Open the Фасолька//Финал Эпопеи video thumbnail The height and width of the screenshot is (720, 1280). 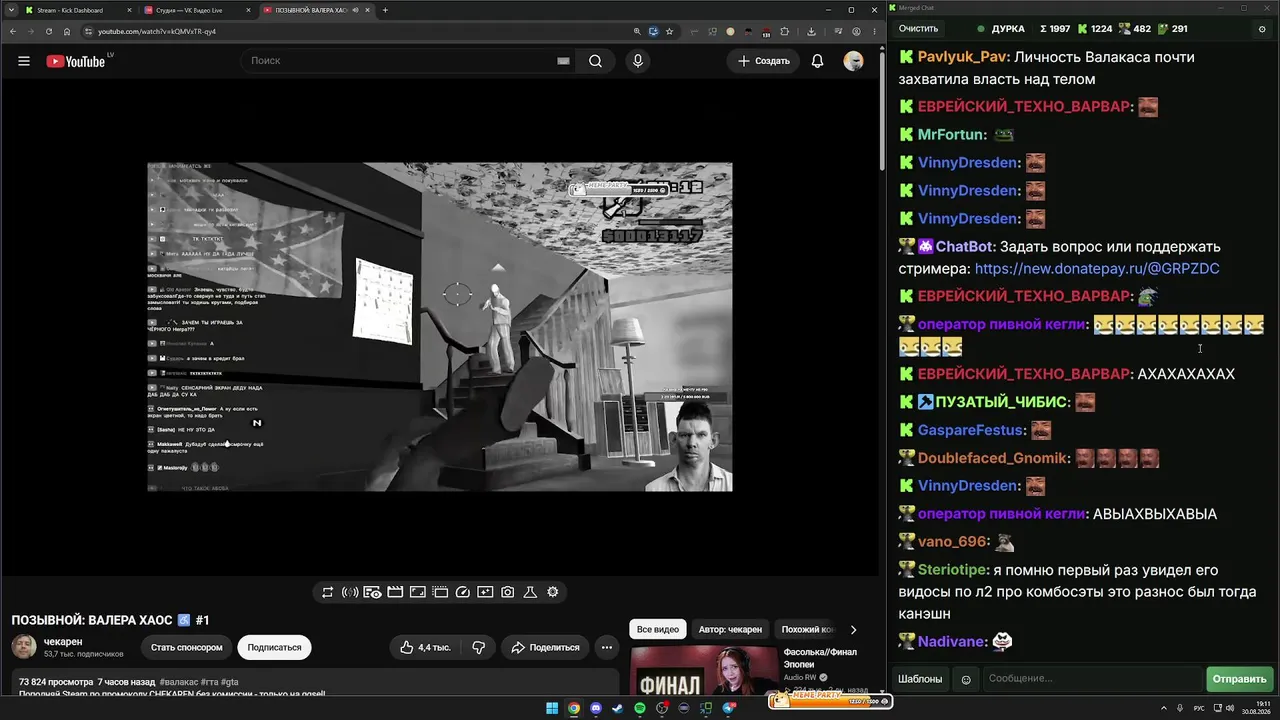tap(704, 672)
